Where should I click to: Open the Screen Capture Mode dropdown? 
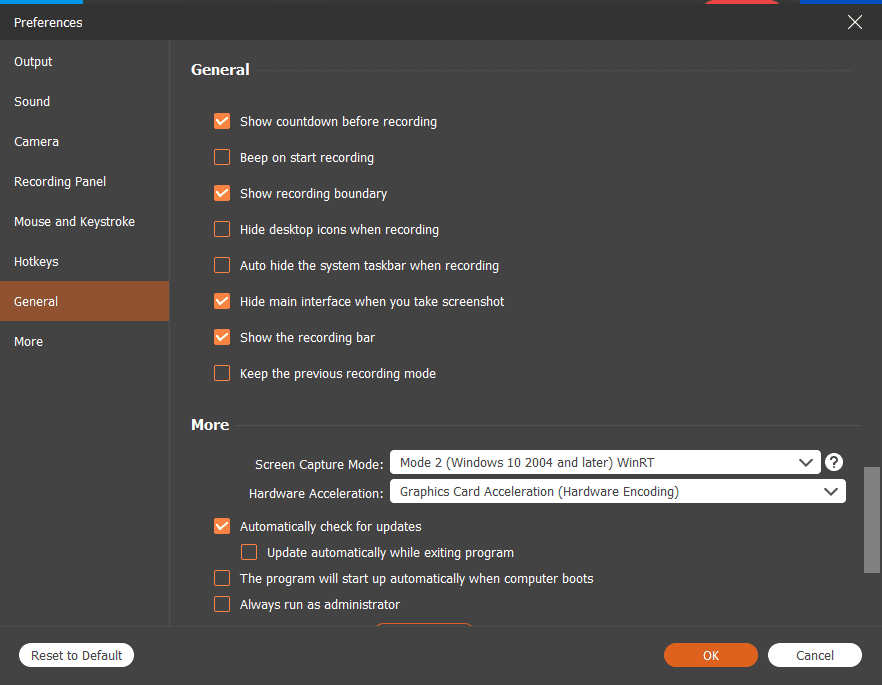[x=605, y=462]
